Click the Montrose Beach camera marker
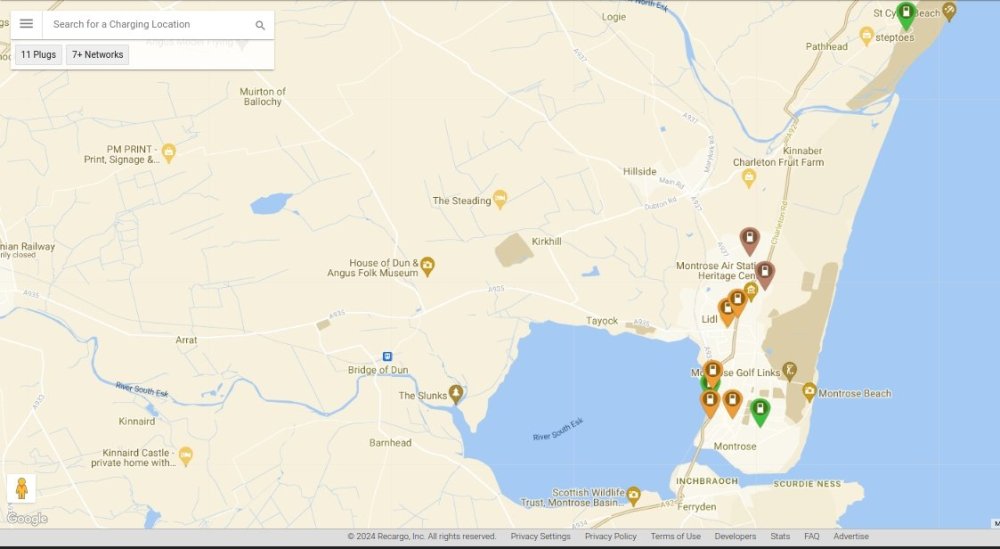The height and width of the screenshot is (549, 1000). click(x=809, y=392)
